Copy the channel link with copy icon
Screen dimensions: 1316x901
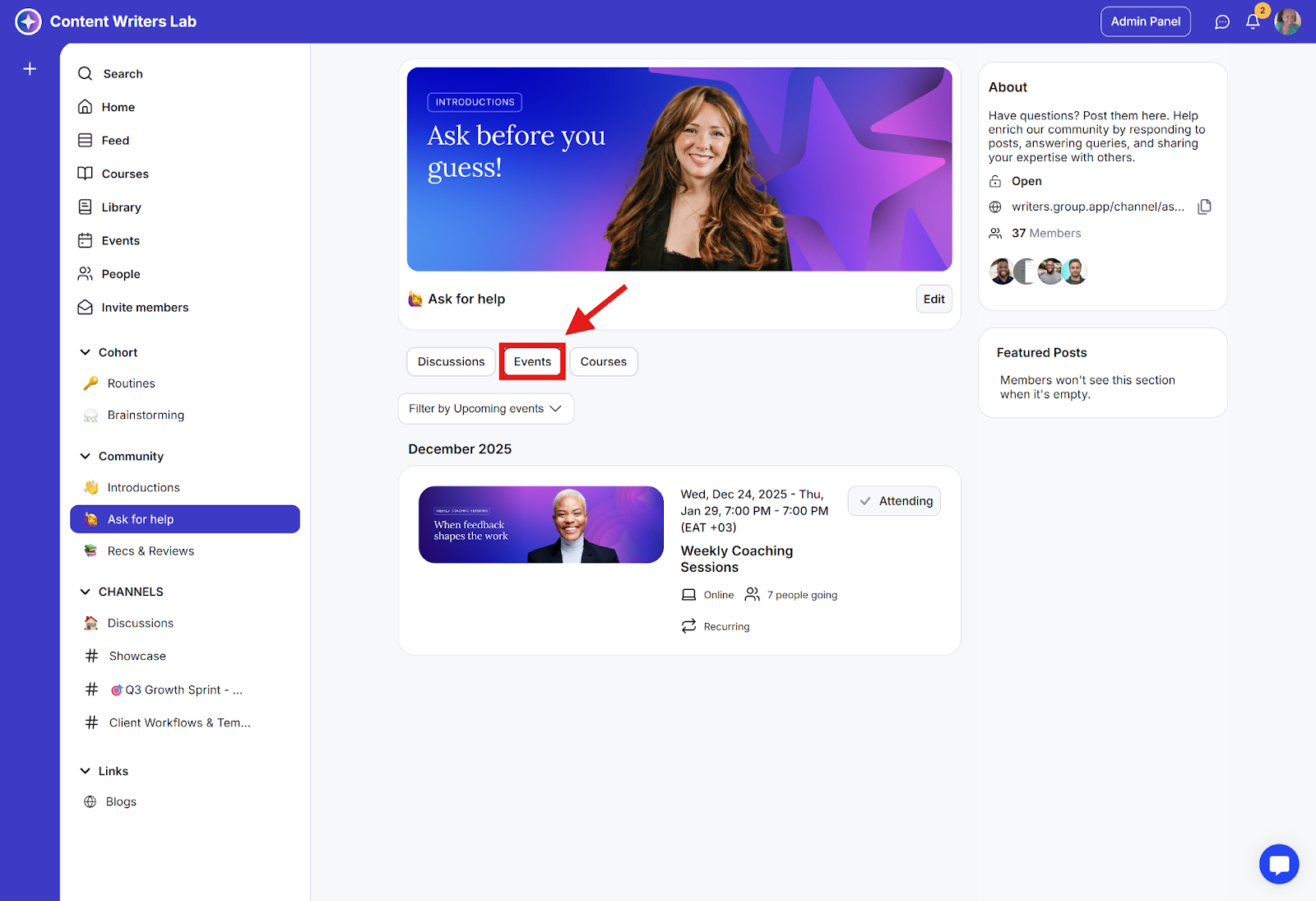coord(1204,207)
